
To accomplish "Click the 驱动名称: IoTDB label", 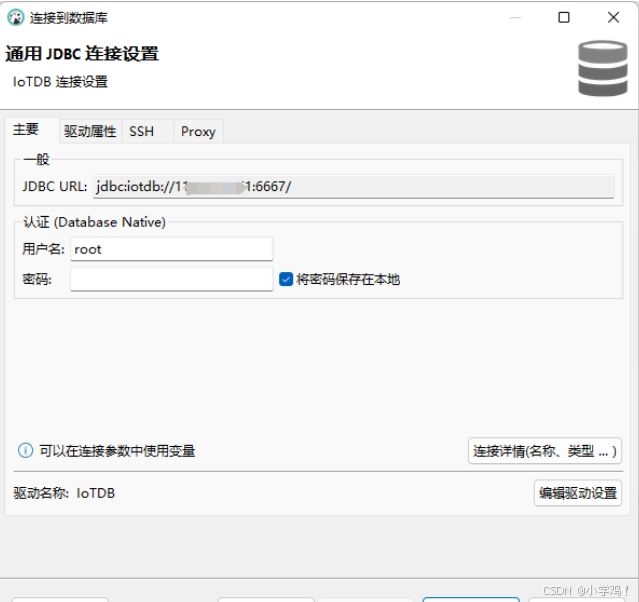I will [x=64, y=493].
